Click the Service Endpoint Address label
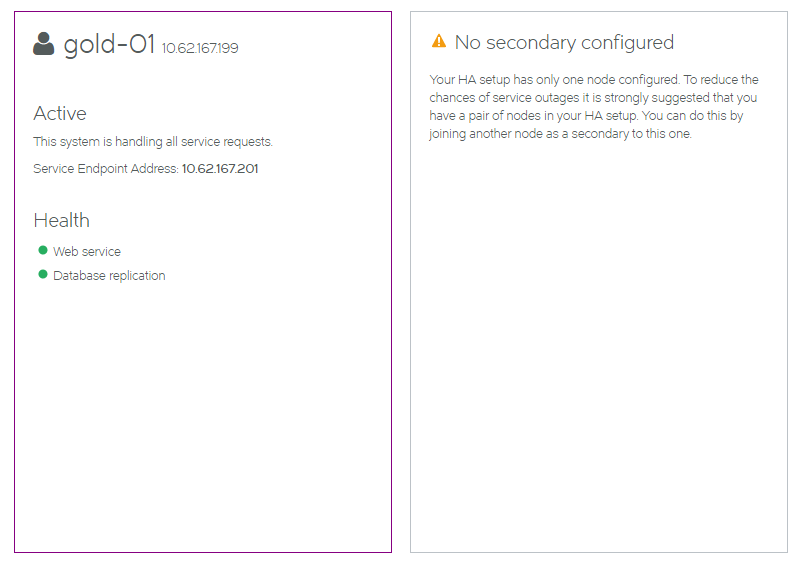Image resolution: width=801 pixels, height=568 pixels. click(106, 169)
